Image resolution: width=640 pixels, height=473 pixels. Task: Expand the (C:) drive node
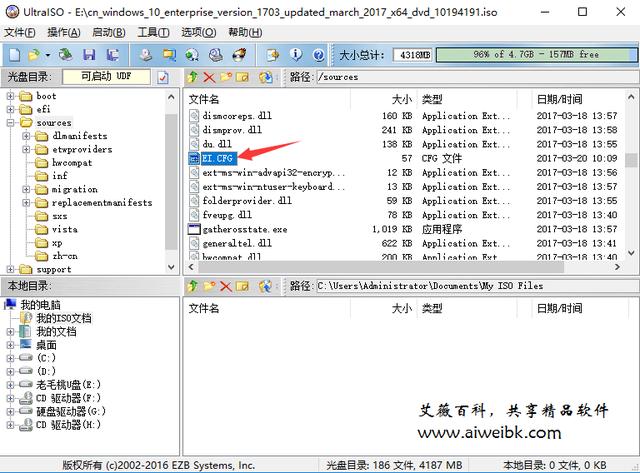[x=10, y=358]
